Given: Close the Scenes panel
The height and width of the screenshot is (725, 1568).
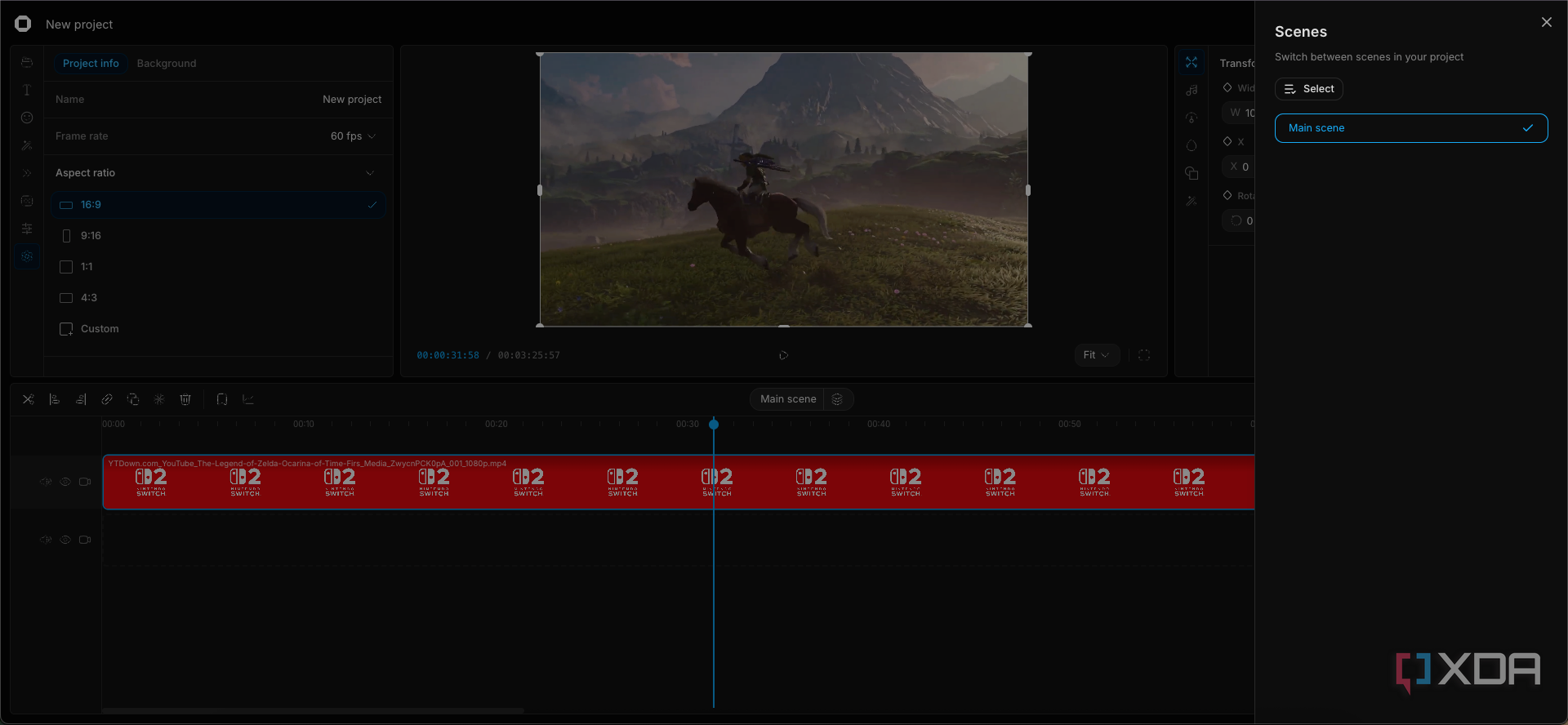Looking at the screenshot, I should tap(1546, 22).
